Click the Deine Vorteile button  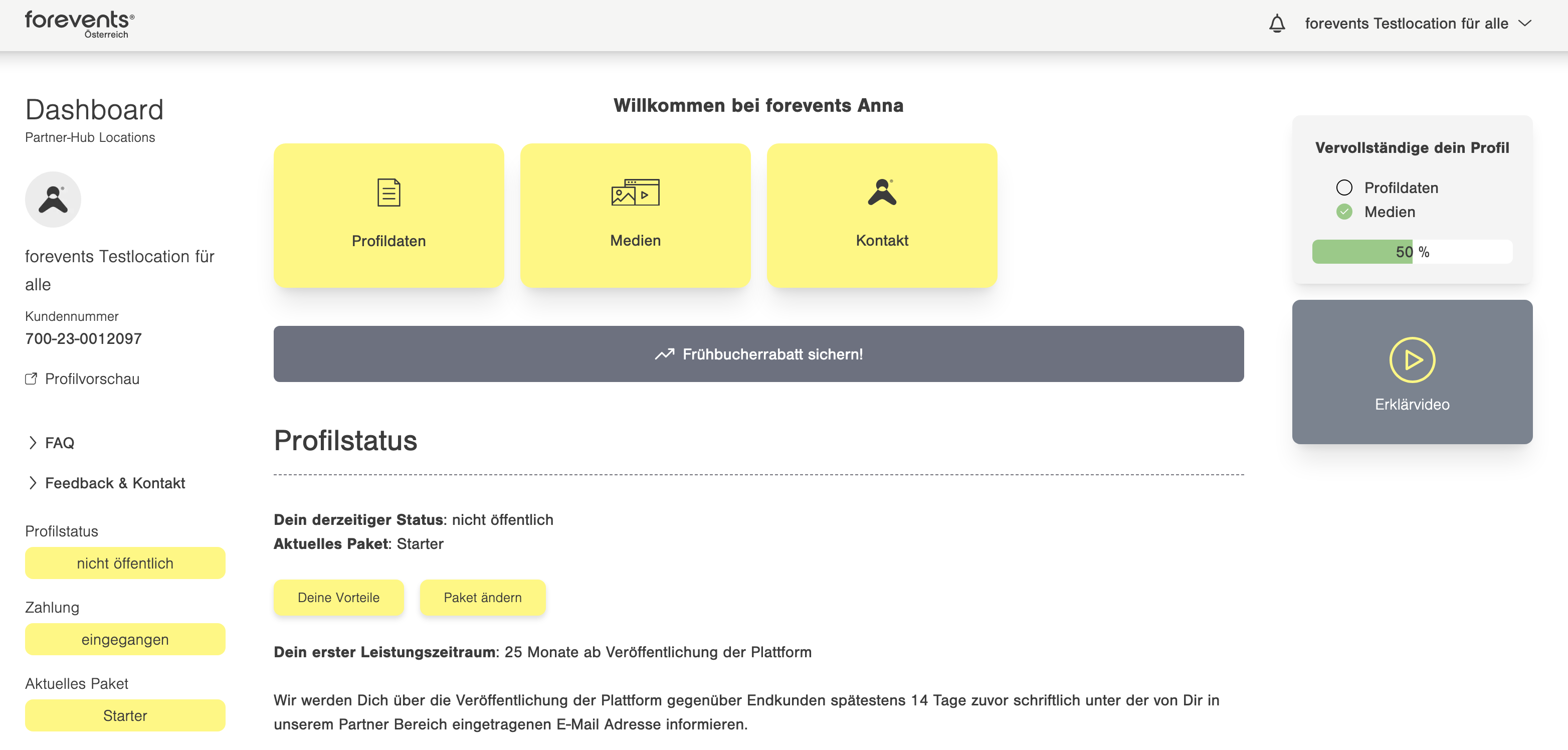pyautogui.click(x=338, y=597)
